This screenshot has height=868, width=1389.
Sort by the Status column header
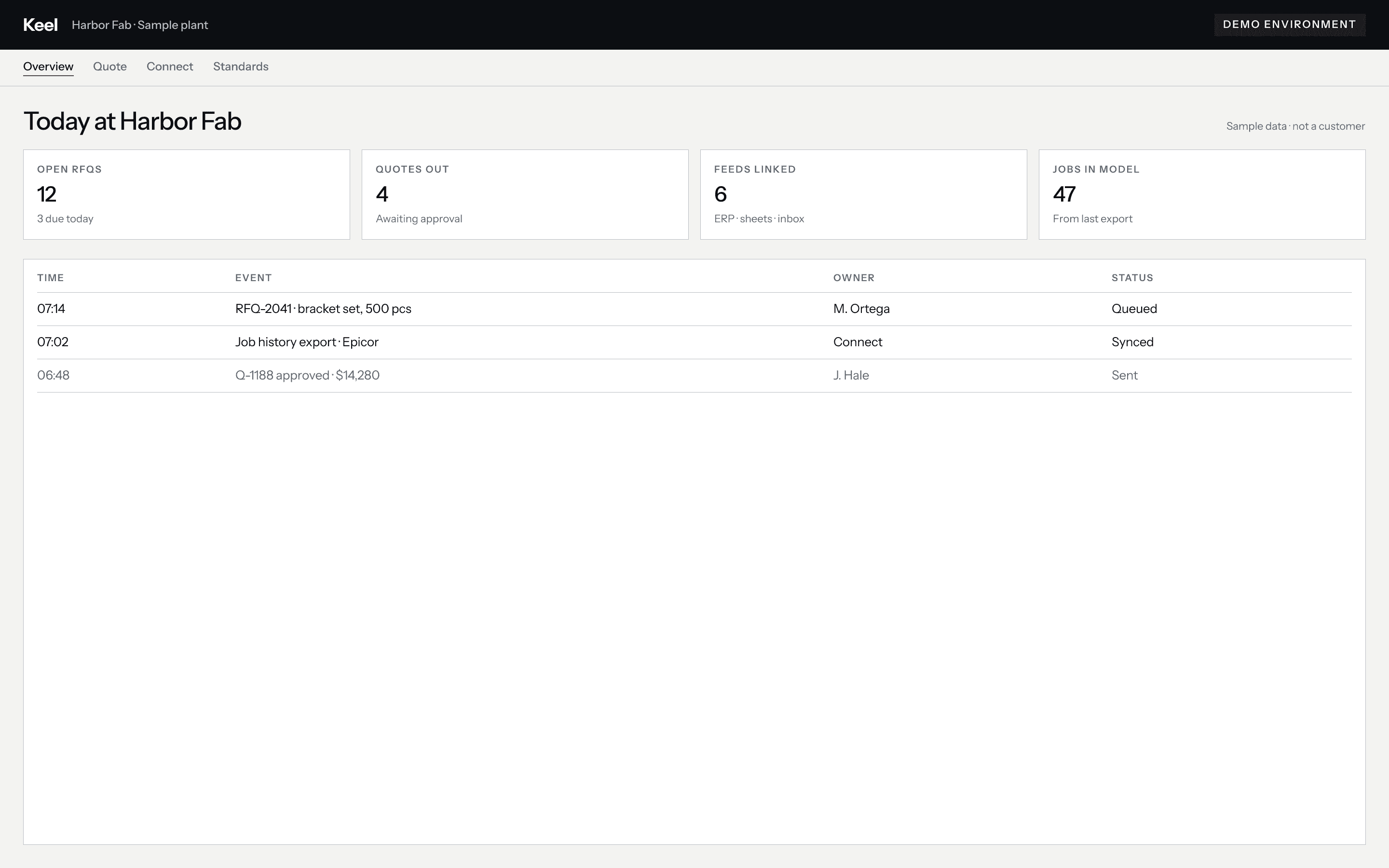[x=1132, y=278]
